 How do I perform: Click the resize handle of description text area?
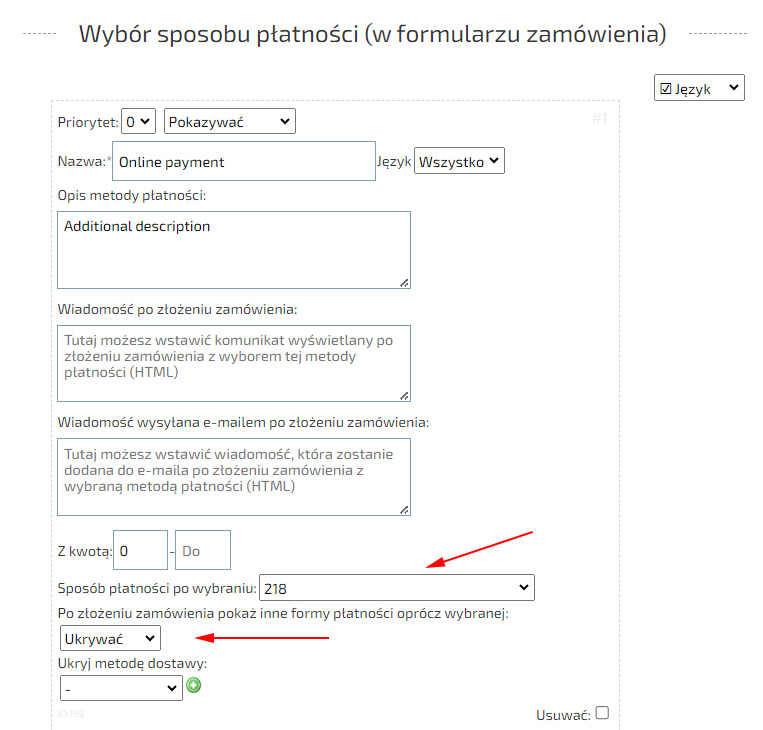click(403, 281)
